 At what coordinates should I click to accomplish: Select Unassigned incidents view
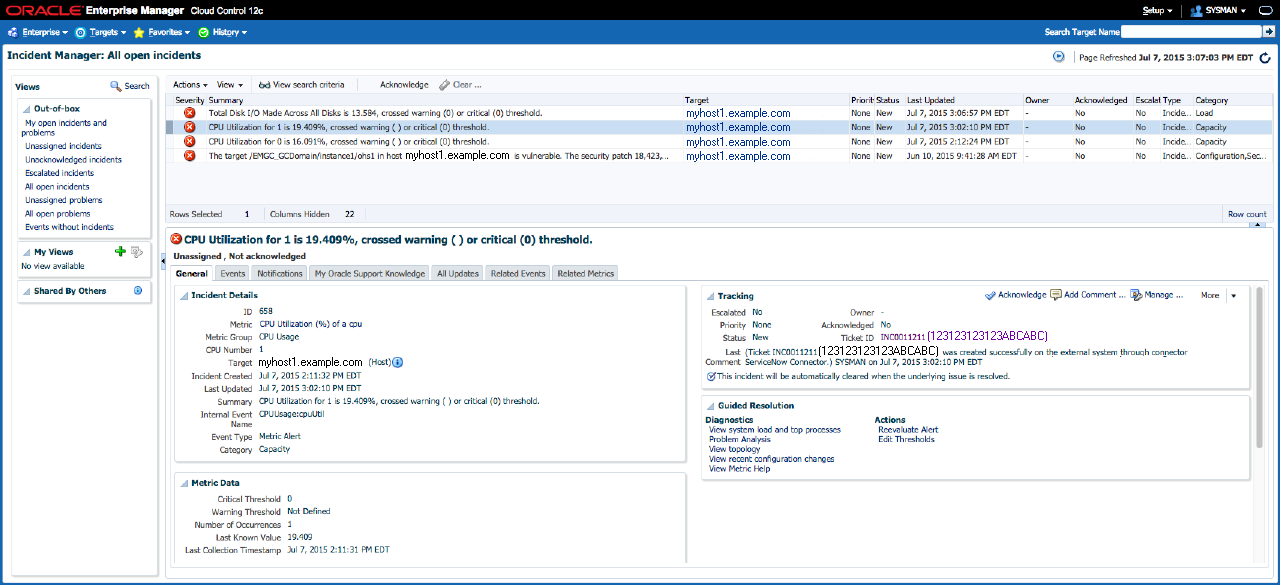(x=63, y=146)
